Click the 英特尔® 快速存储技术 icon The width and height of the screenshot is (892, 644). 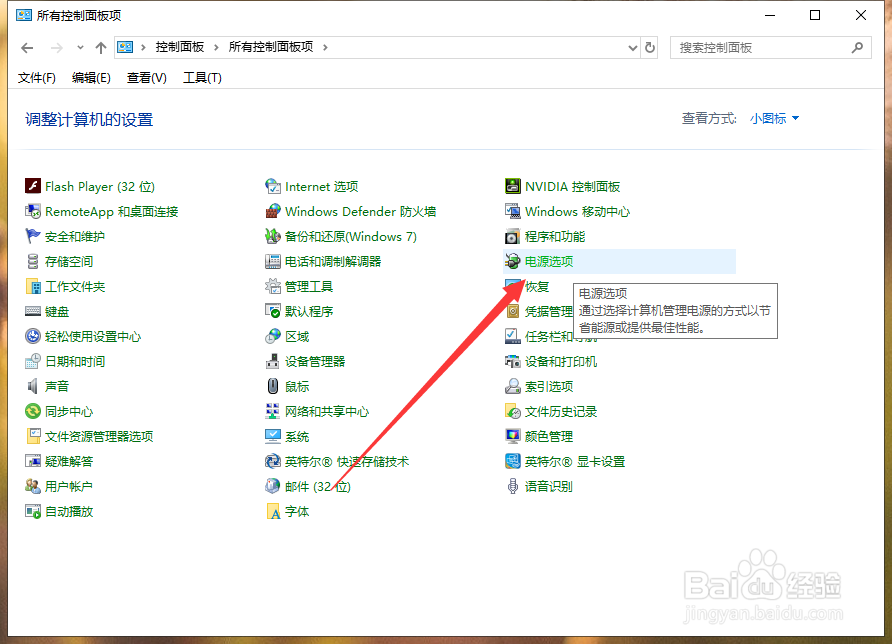pyautogui.click(x=273, y=461)
